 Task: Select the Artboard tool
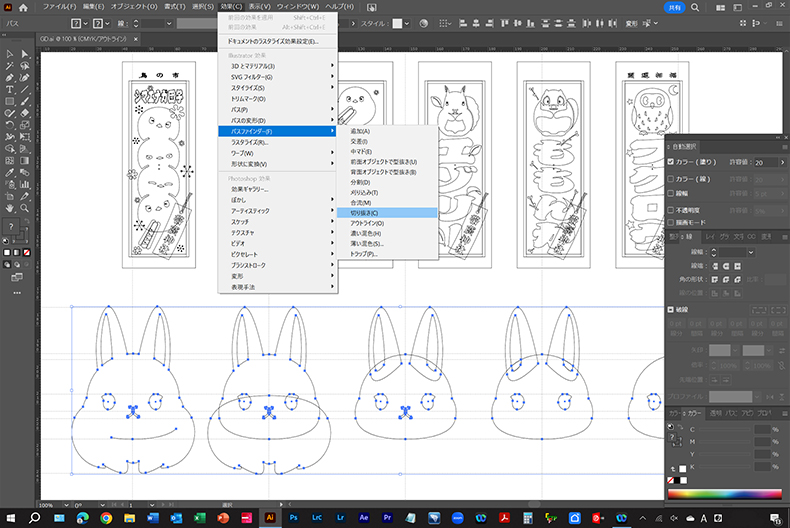[10, 196]
